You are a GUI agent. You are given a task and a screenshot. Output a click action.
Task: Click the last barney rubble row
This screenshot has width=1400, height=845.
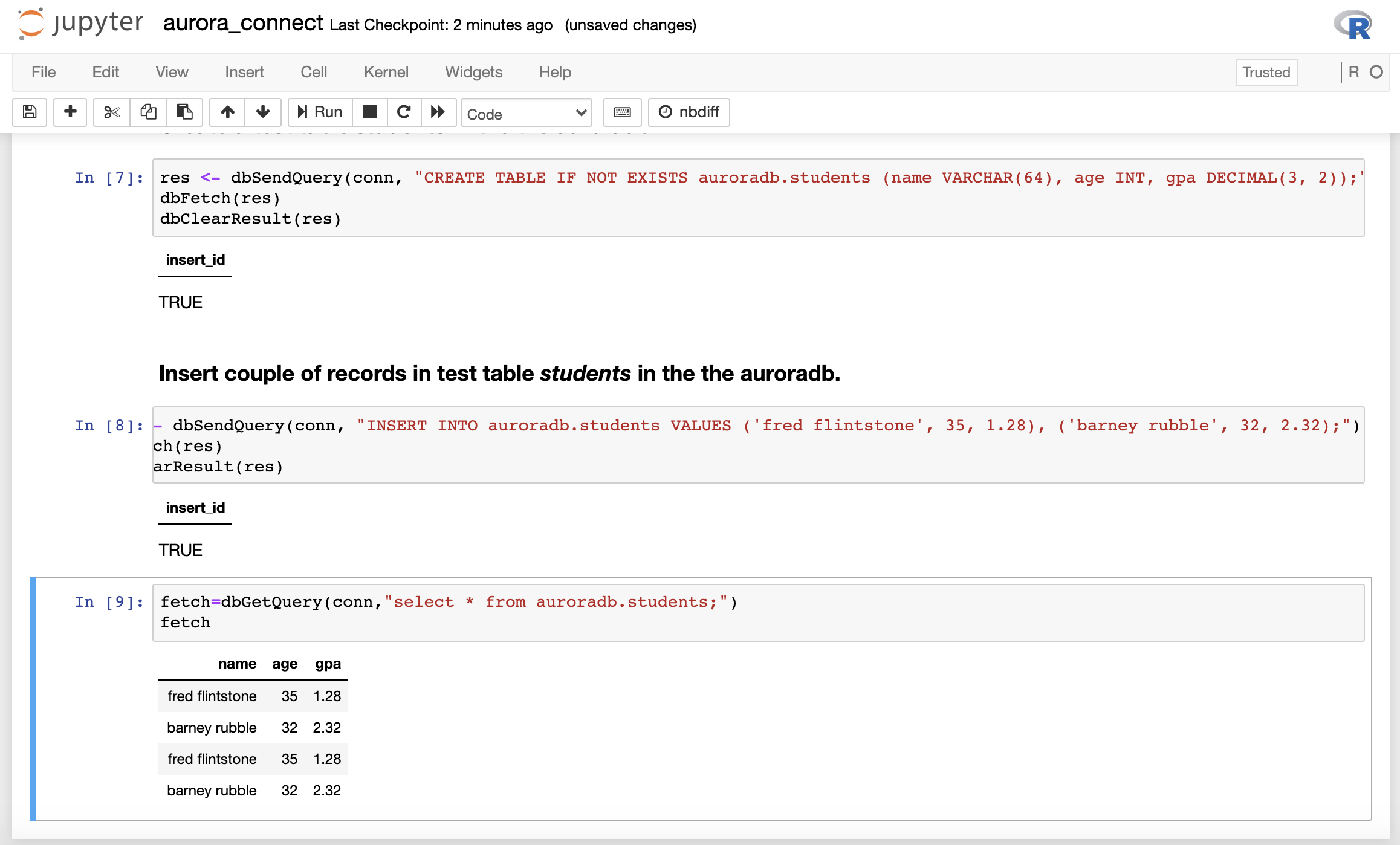(x=253, y=791)
